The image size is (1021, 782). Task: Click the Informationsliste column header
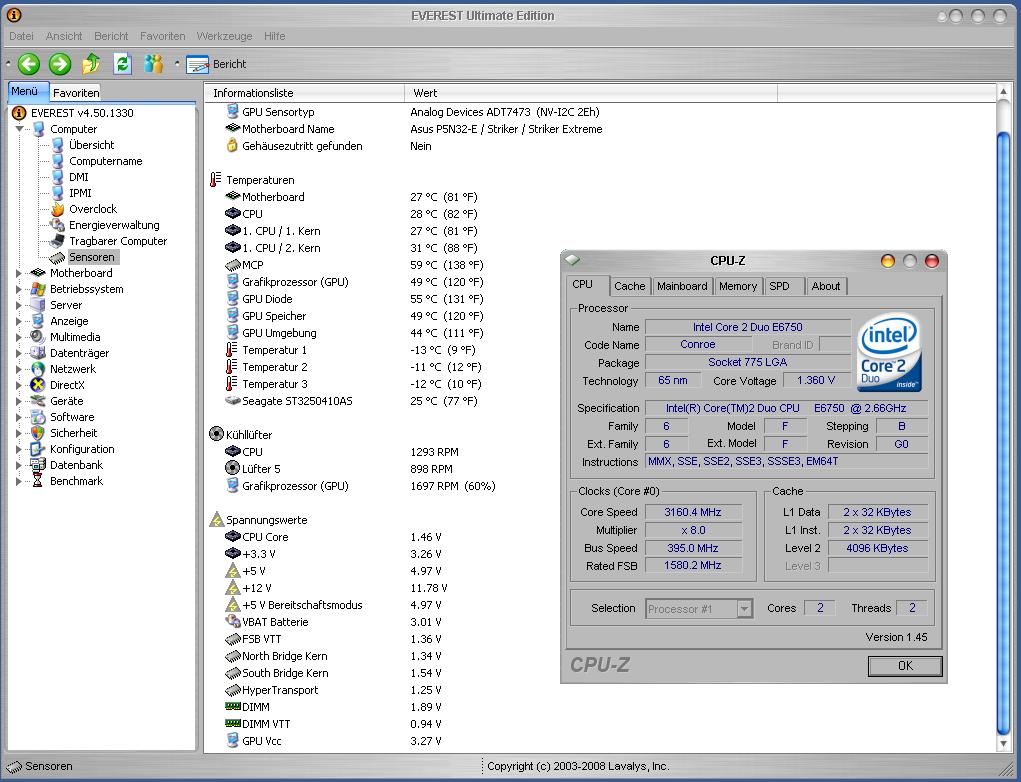point(304,93)
